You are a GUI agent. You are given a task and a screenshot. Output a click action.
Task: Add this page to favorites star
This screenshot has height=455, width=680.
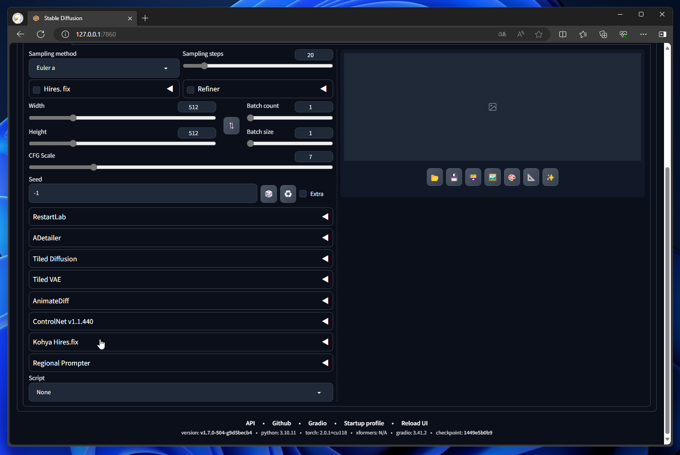[x=539, y=34]
